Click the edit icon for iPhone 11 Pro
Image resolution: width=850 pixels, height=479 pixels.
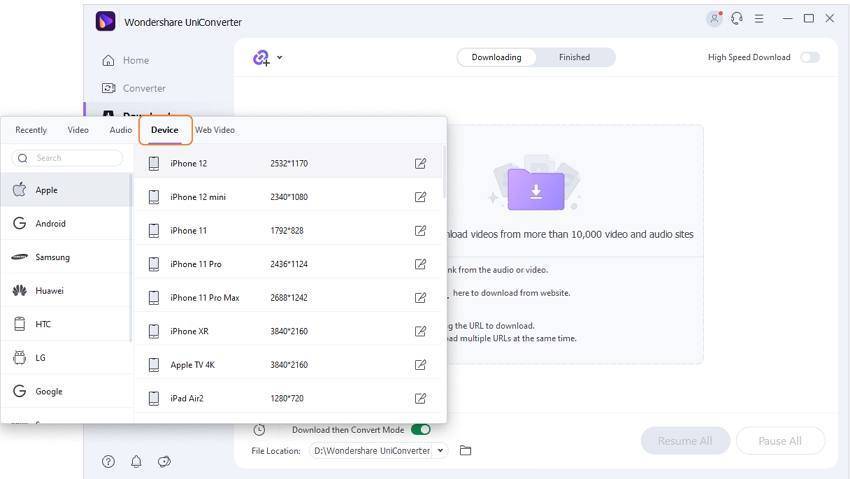tap(420, 264)
